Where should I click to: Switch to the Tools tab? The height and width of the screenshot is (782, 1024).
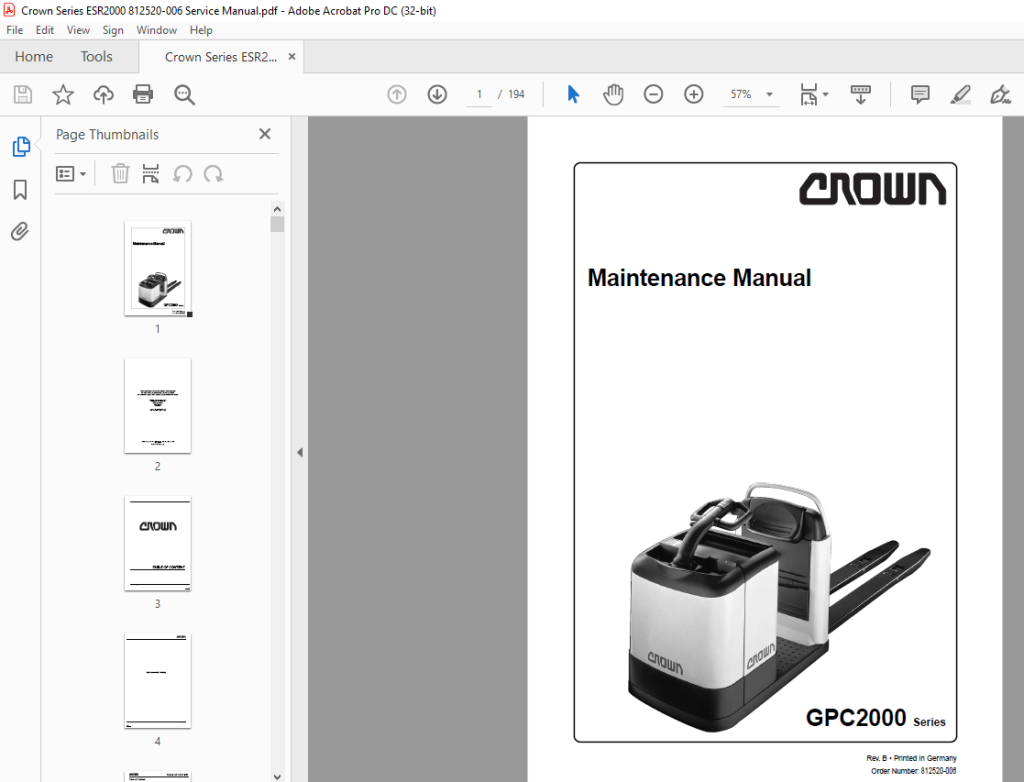click(x=97, y=57)
